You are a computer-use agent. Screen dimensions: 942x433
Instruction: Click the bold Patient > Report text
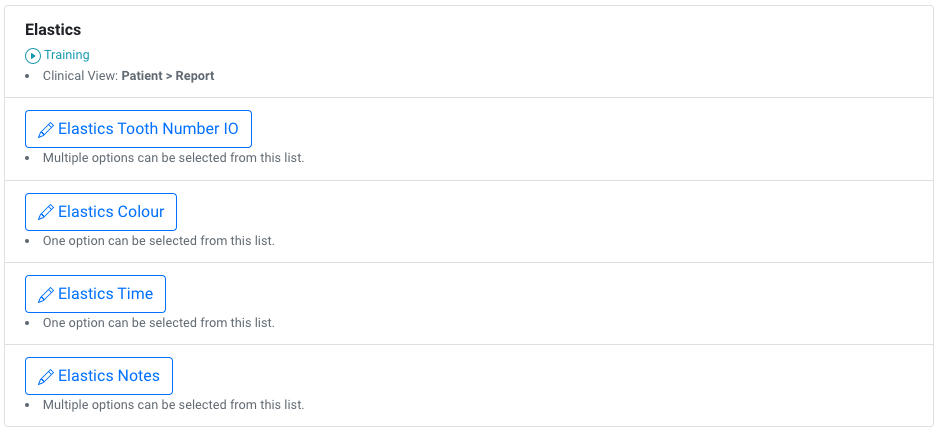(168, 76)
